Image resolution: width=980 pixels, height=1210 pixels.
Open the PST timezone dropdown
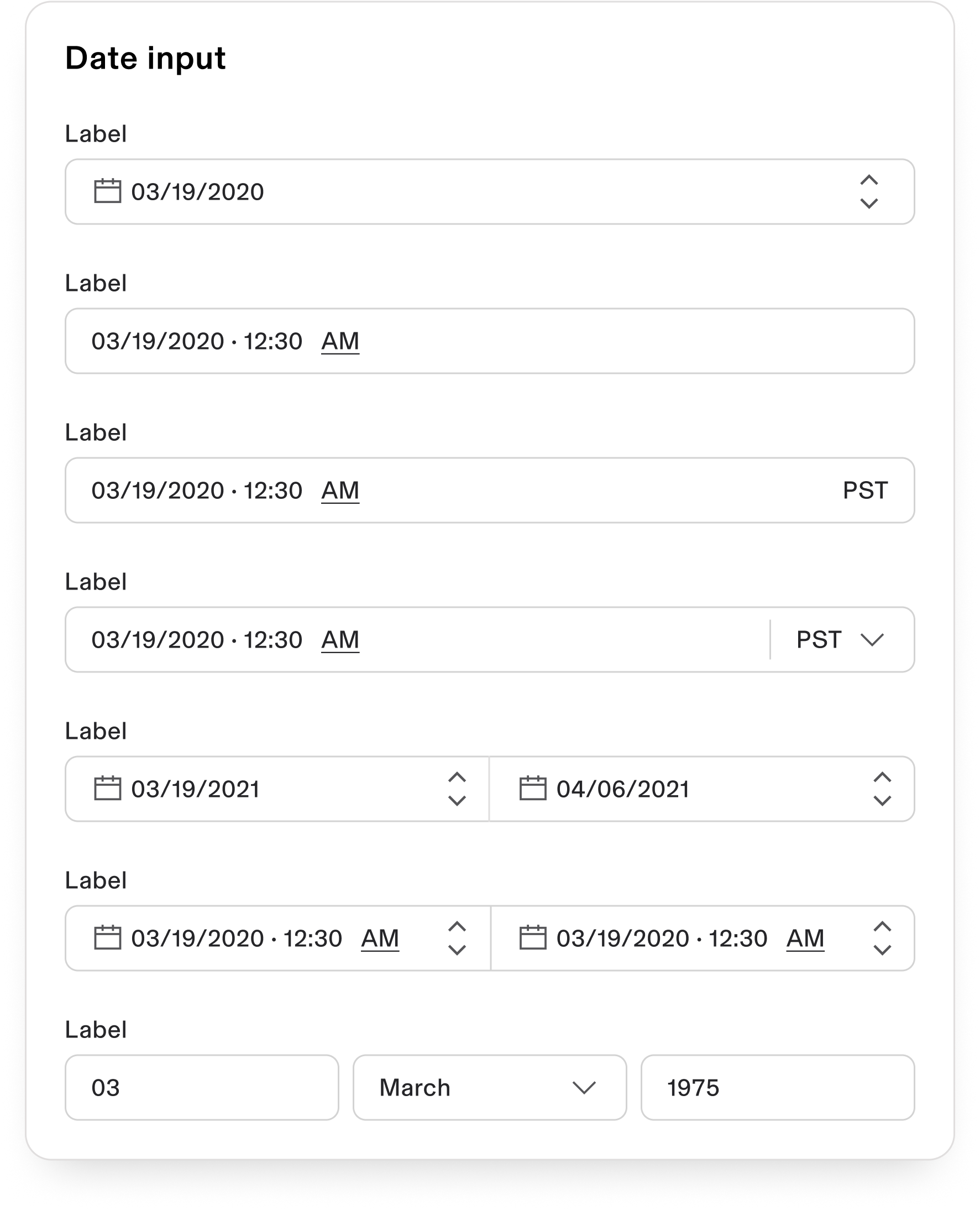(x=842, y=639)
